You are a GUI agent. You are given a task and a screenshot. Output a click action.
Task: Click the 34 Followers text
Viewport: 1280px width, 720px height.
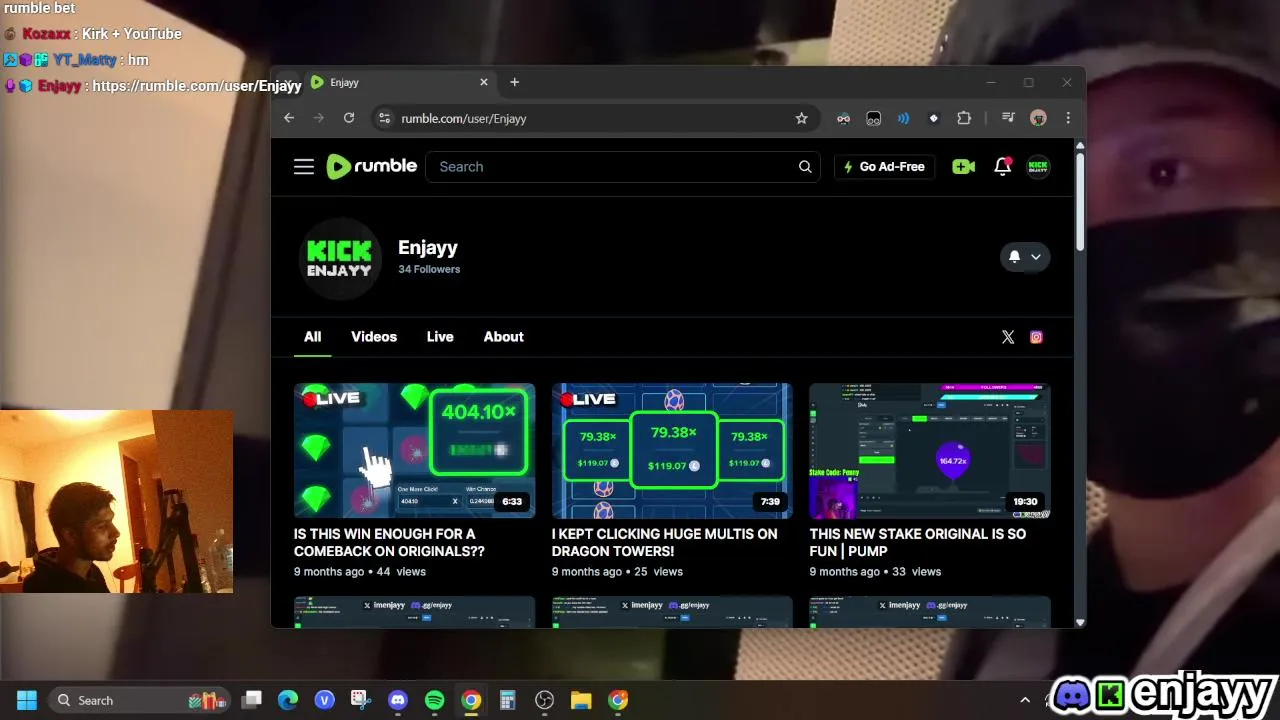[x=429, y=269]
